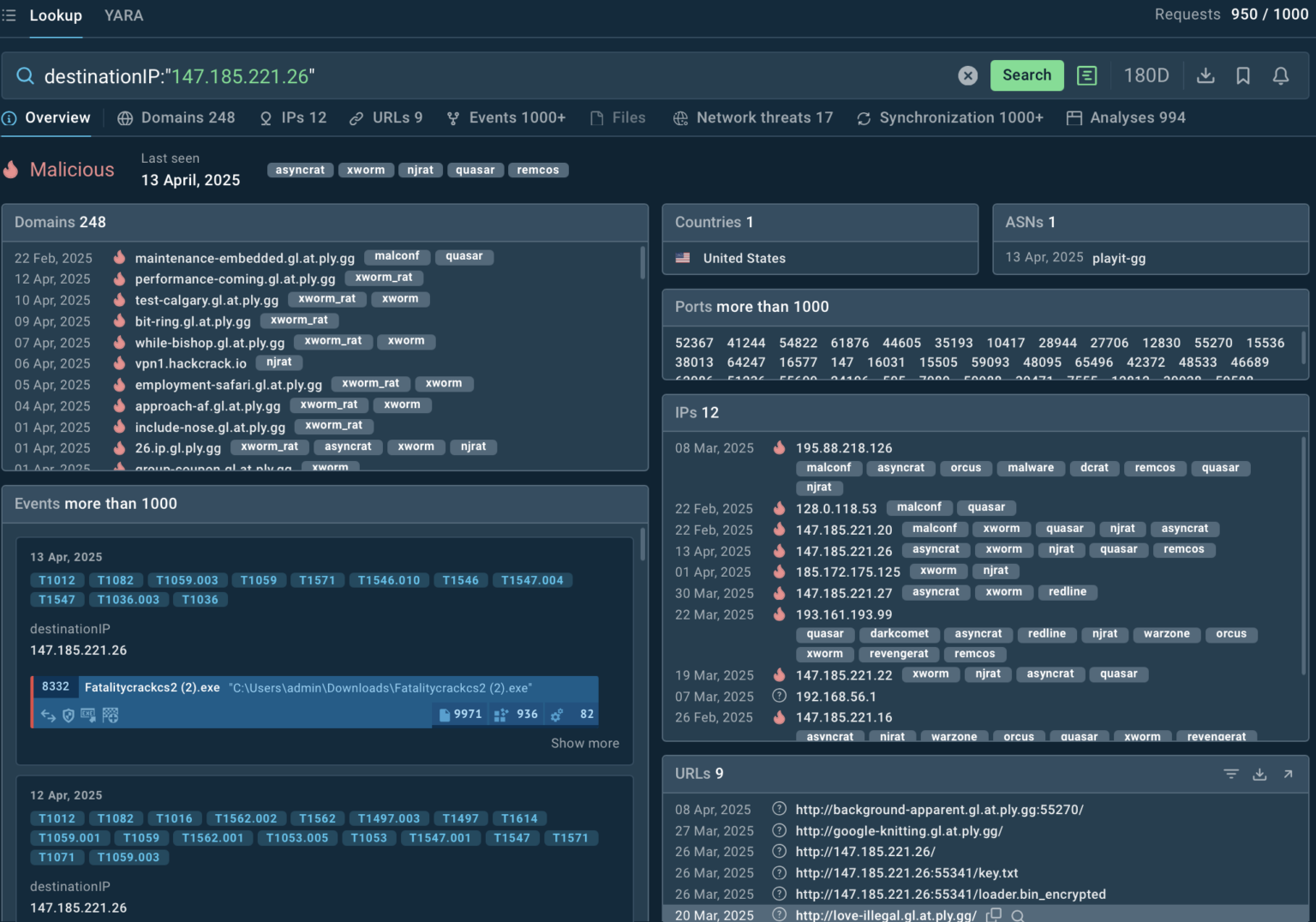This screenshot has height=922, width=1316.
Task: Expand URLs panel with the arrow icon
Action: [x=1288, y=774]
